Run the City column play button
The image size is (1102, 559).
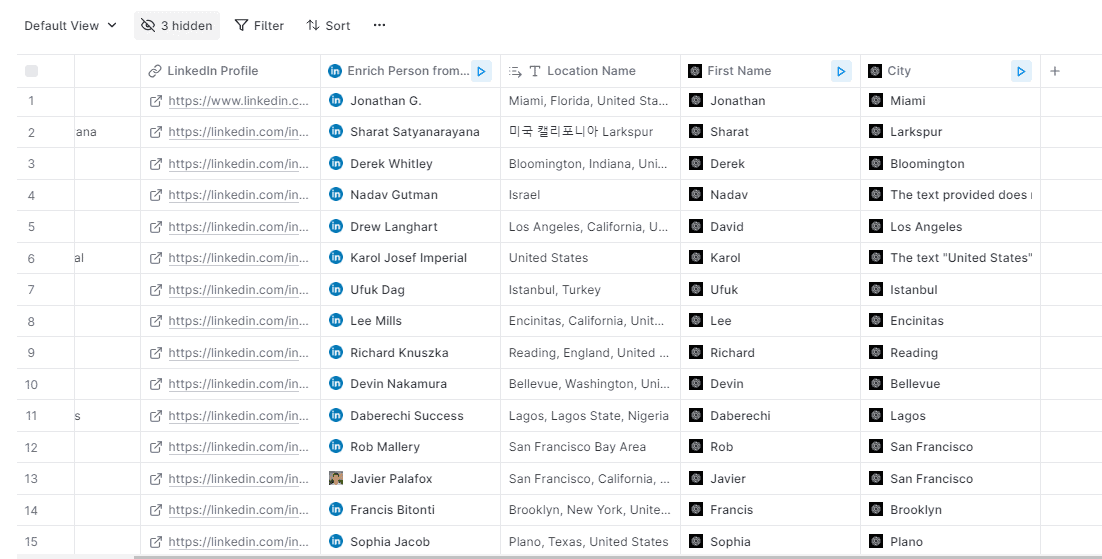1021,71
